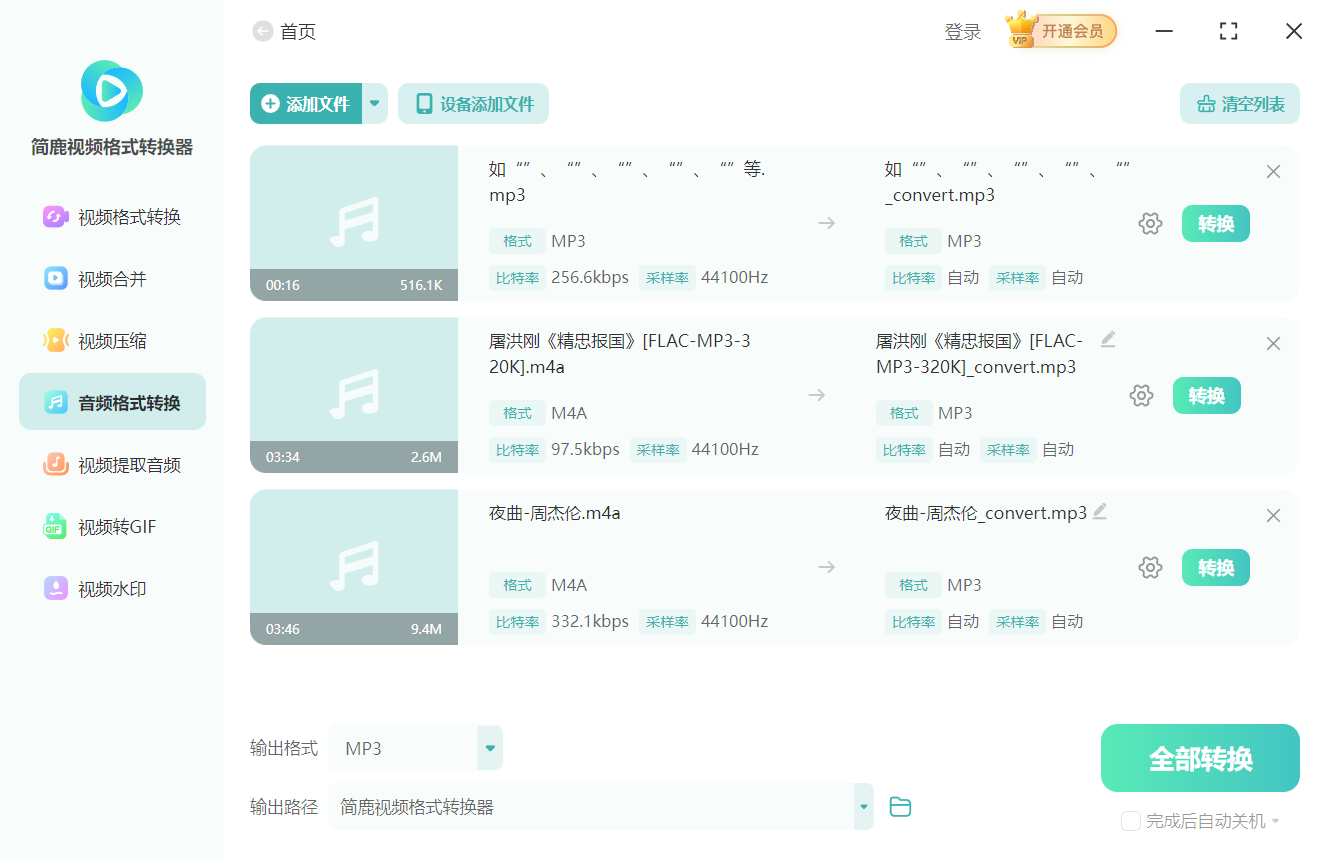The height and width of the screenshot is (860, 1326).
Task: Convert 夜曲-周杰伦 with its 转换 button
Action: [x=1216, y=568]
